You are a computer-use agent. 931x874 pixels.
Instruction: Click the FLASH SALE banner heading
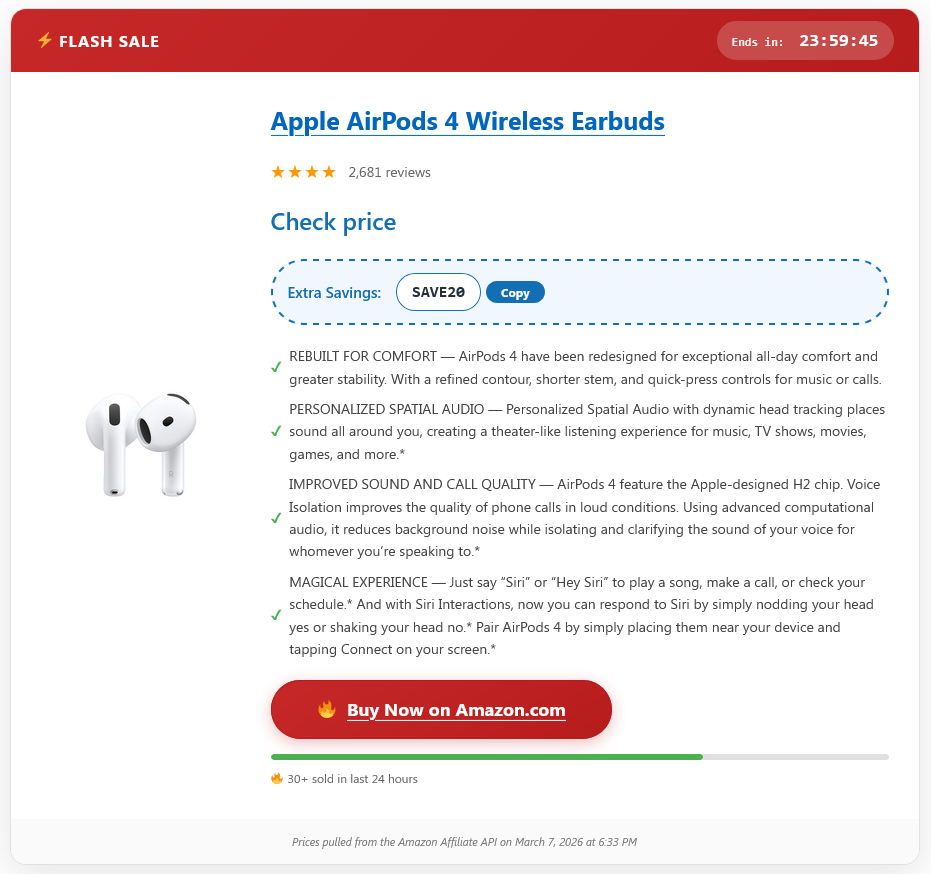(x=109, y=42)
